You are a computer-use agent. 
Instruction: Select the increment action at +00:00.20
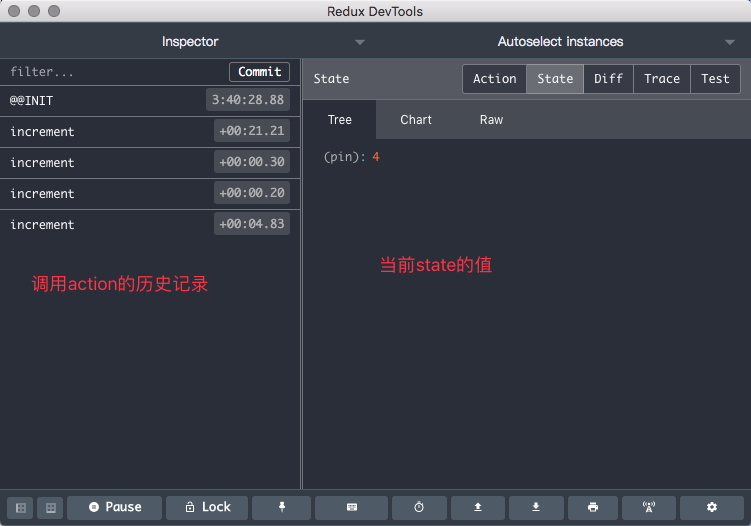tap(150, 194)
